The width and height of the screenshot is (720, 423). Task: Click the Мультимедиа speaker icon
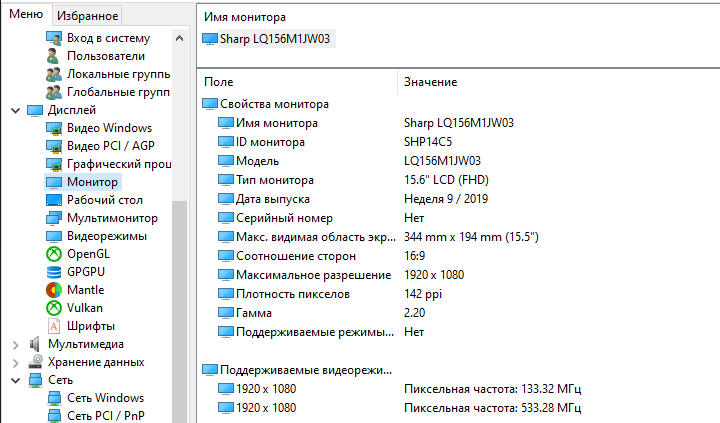[x=35, y=344]
